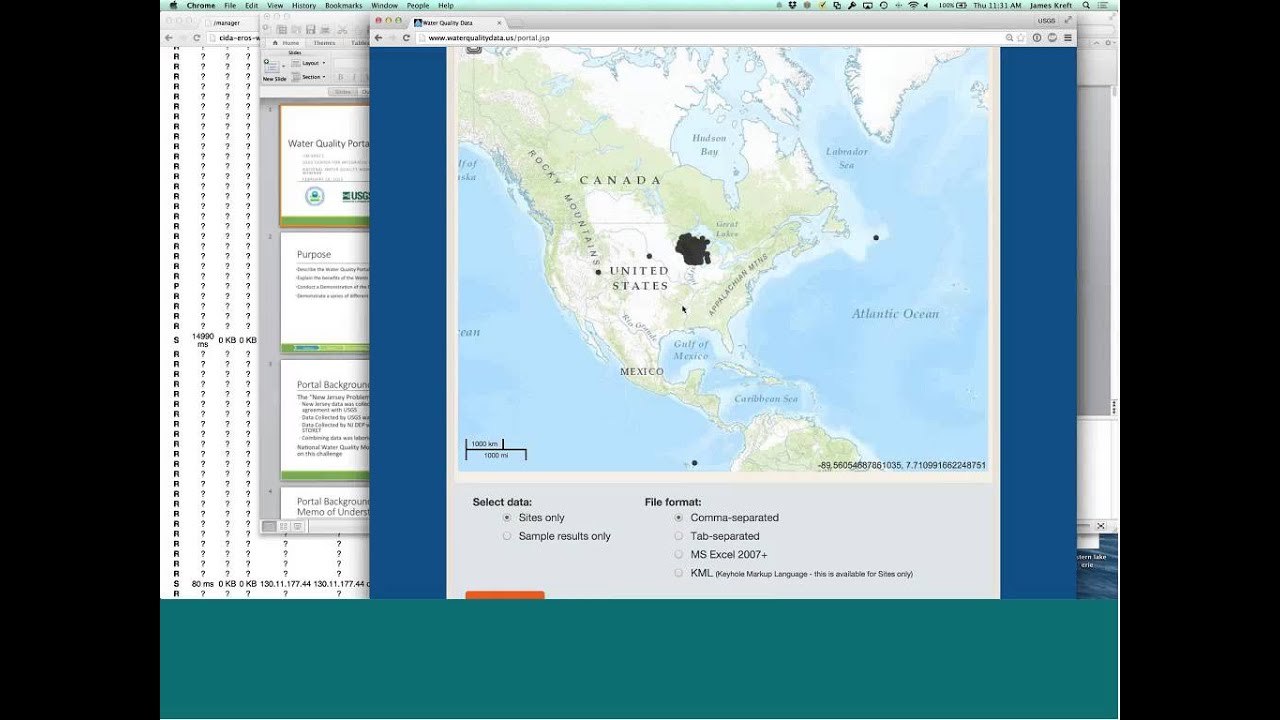
Task: Open the Section dropdown in PowerPoint
Action: 307,77
